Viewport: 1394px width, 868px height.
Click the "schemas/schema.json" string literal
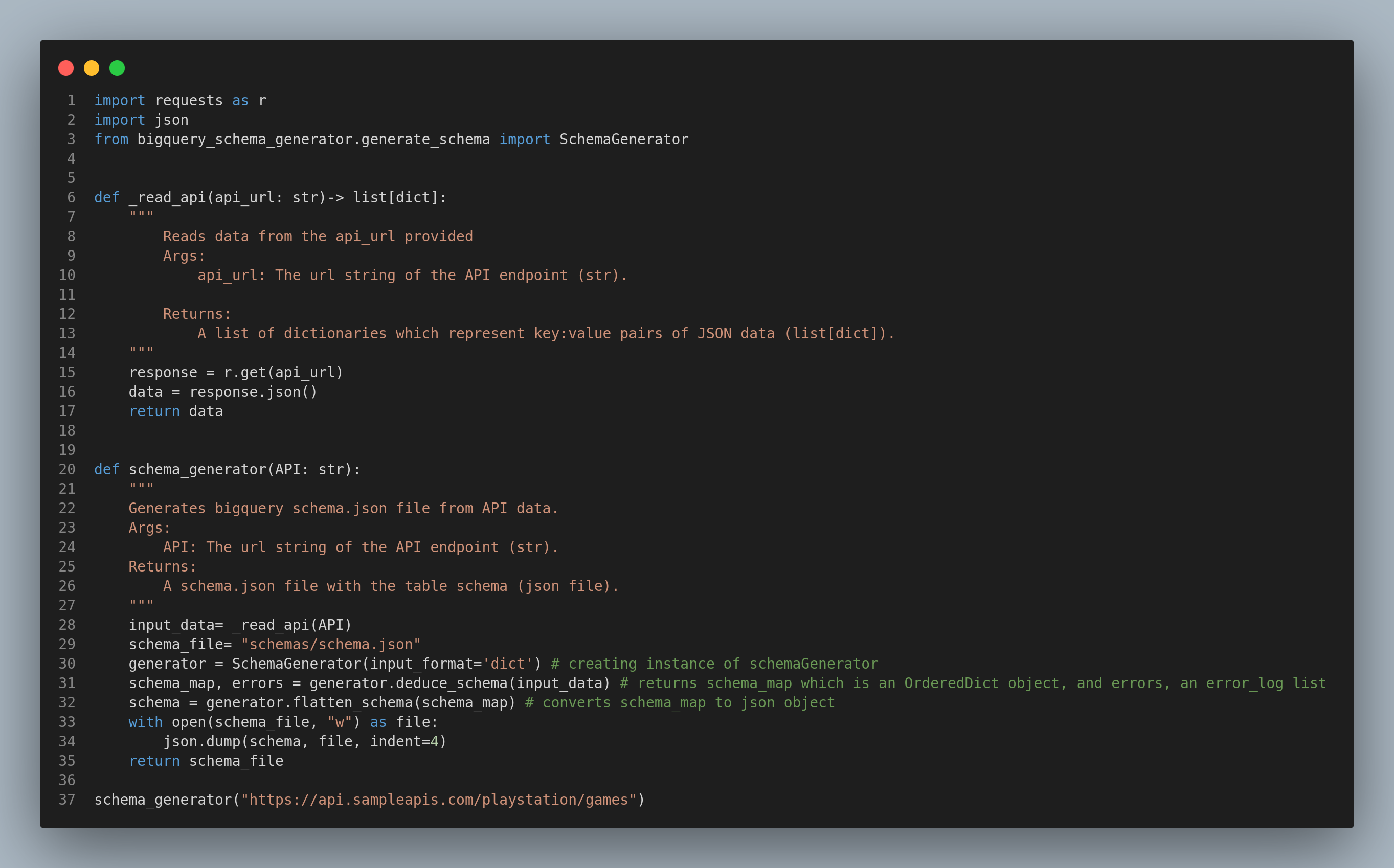click(x=331, y=644)
